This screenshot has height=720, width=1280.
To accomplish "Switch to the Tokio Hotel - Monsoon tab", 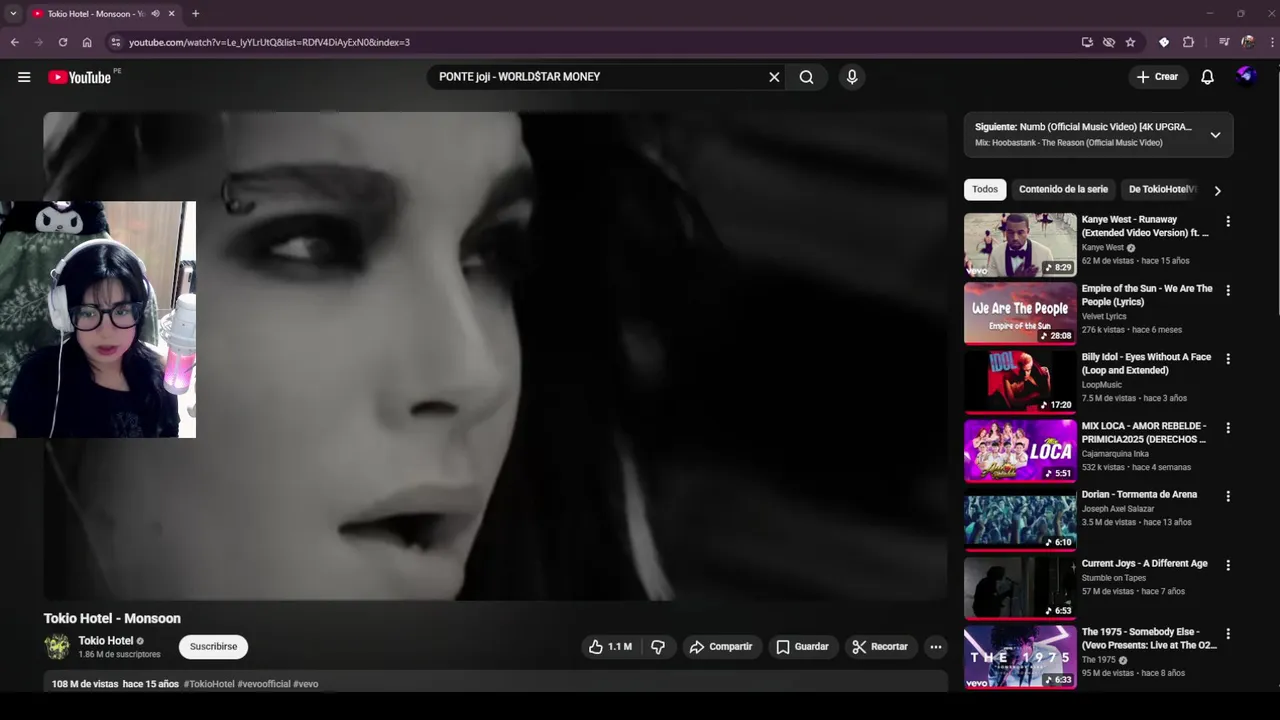I will 95,14.
